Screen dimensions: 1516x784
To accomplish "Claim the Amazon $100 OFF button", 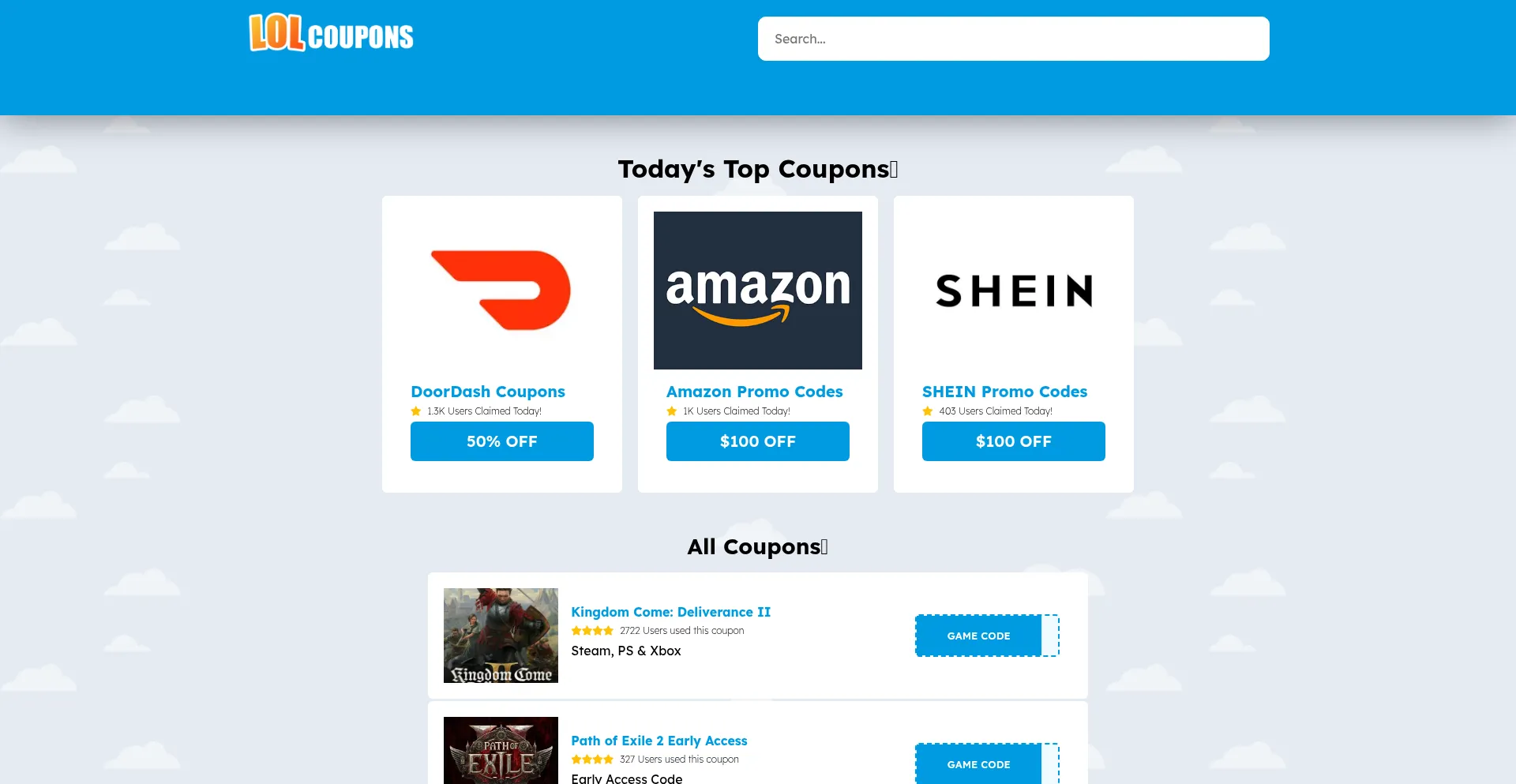I will click(757, 441).
